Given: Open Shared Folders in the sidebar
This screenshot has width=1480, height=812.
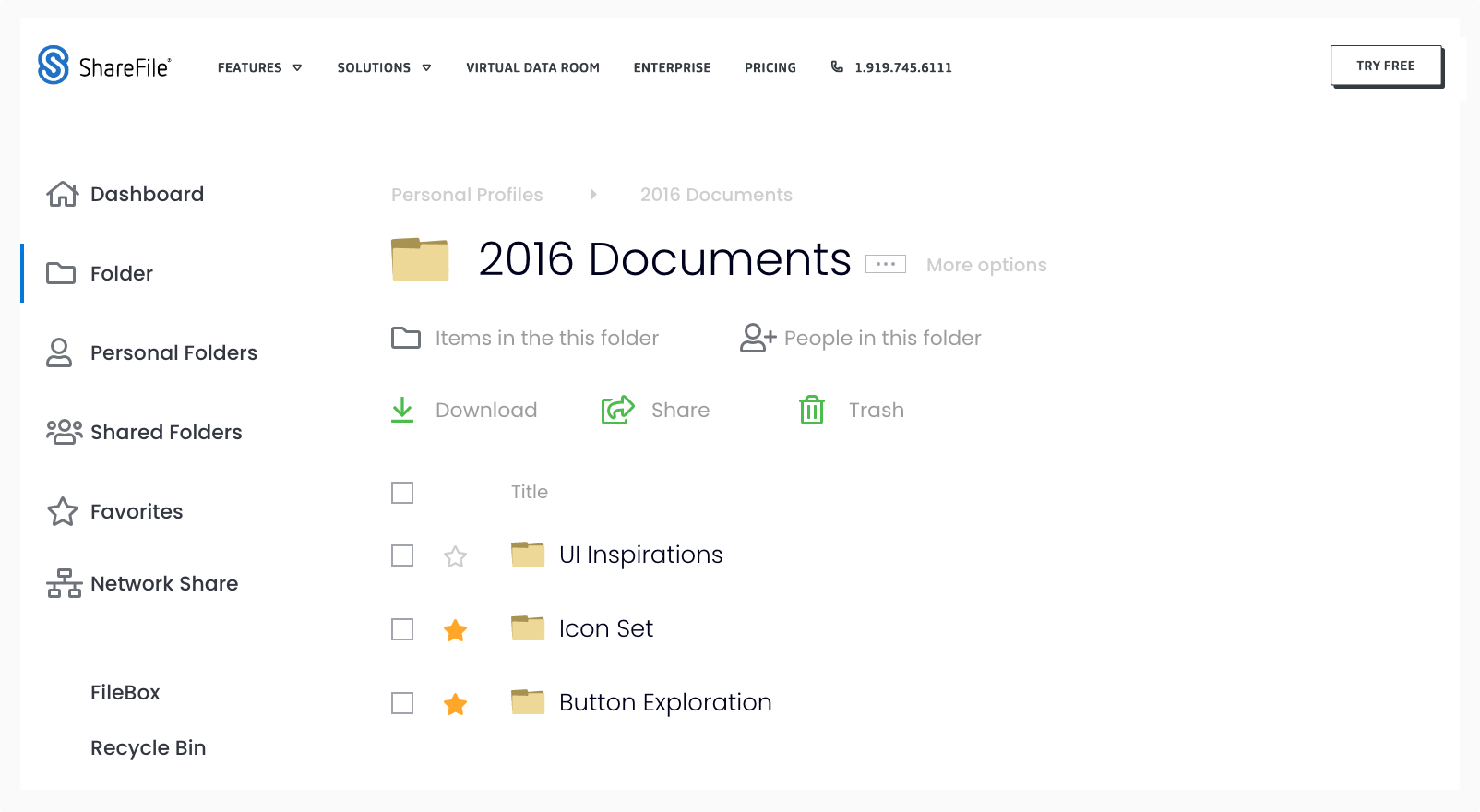Looking at the screenshot, I should [165, 432].
